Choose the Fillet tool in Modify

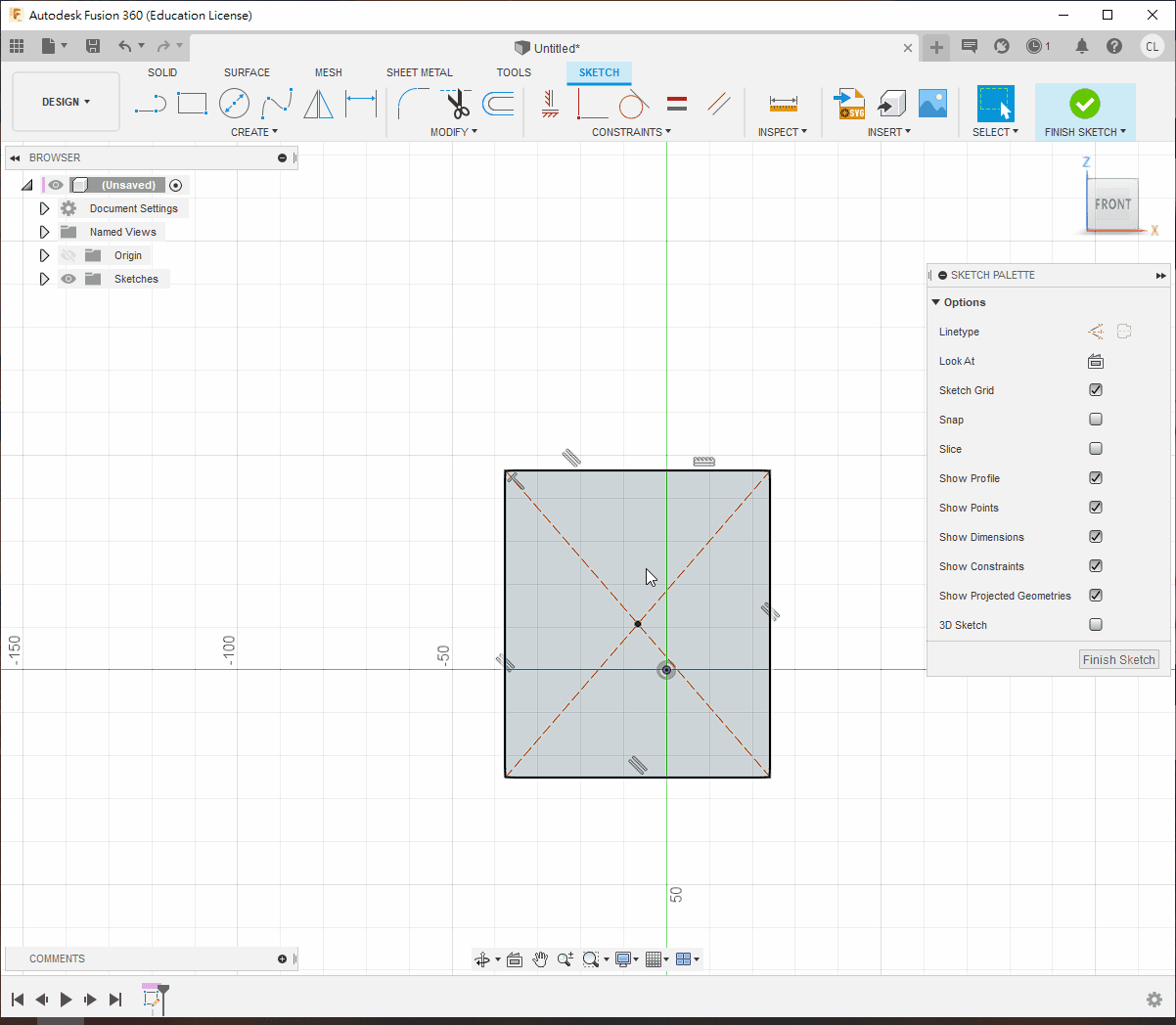pyautogui.click(x=413, y=103)
